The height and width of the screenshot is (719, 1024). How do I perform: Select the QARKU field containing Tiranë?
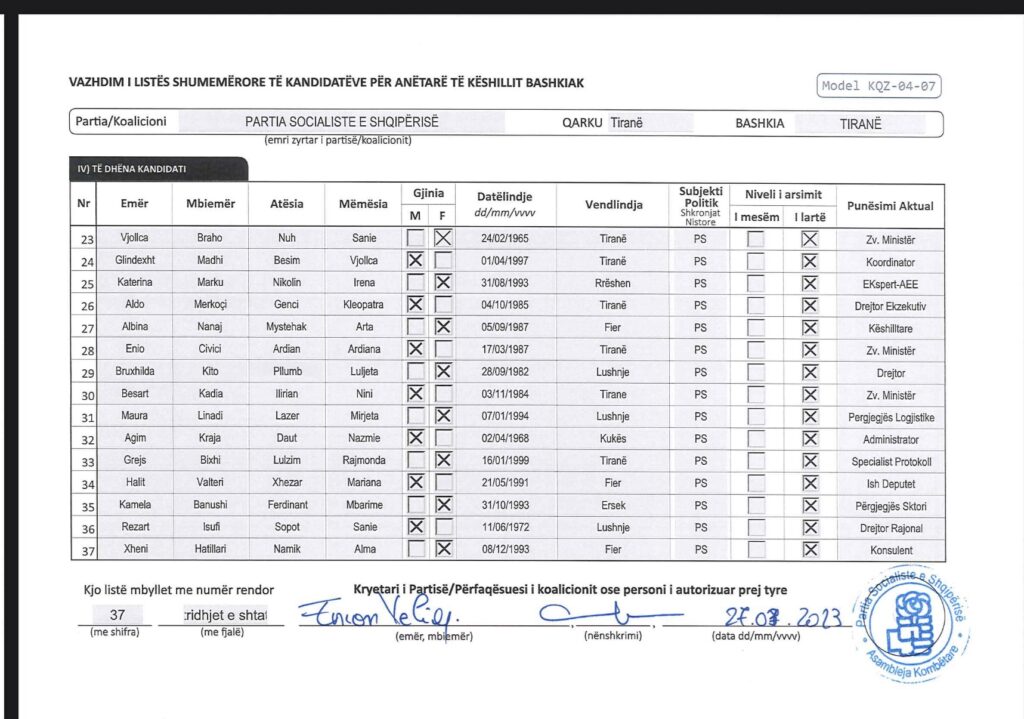[650, 123]
